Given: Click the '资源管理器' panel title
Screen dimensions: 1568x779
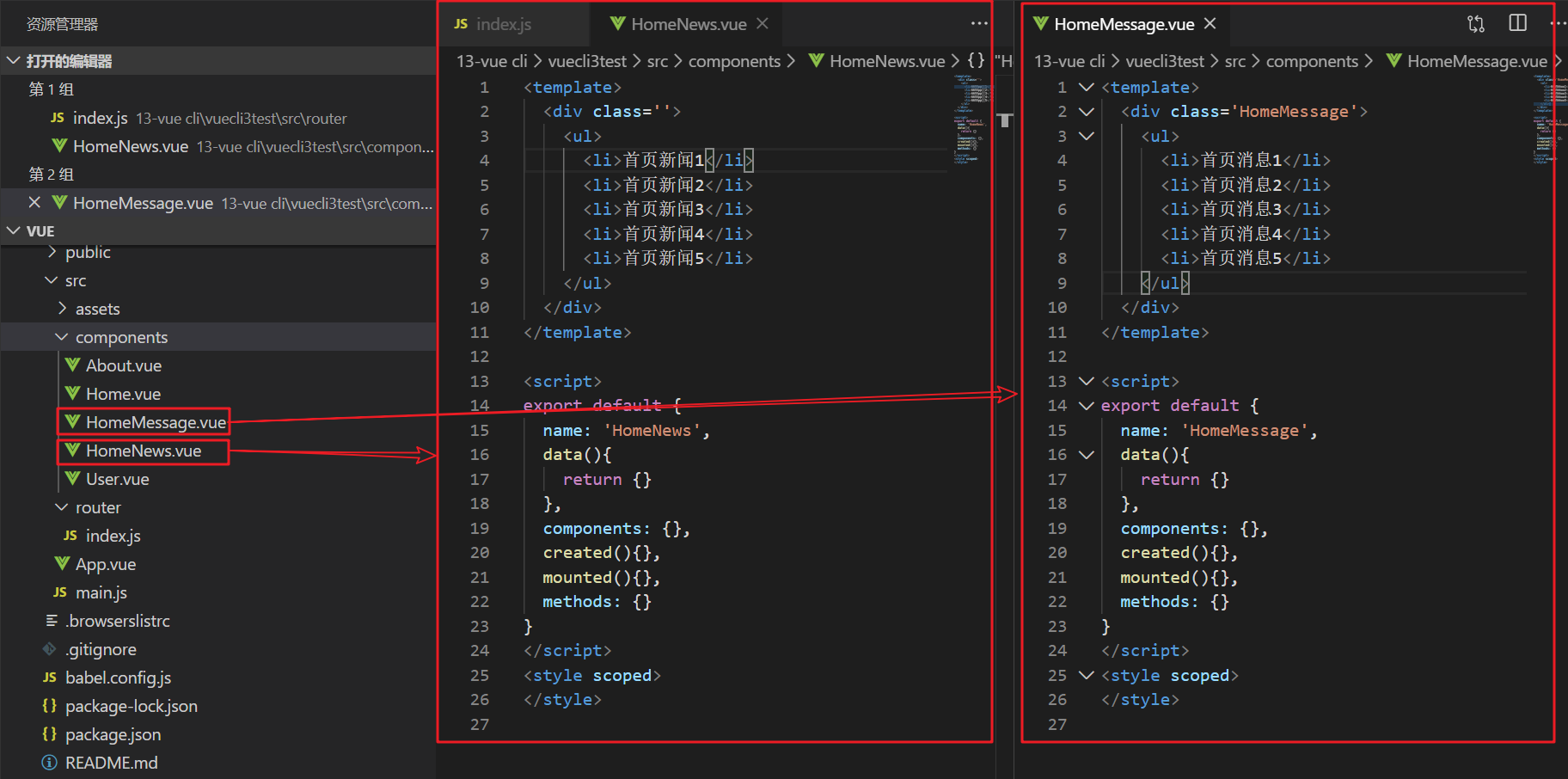Looking at the screenshot, I should [x=62, y=24].
